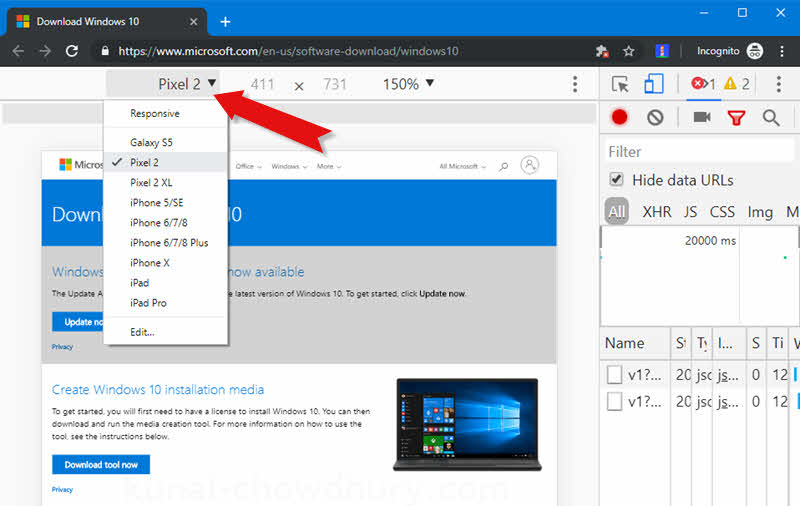Select Pixel 2 XL device

(166, 183)
